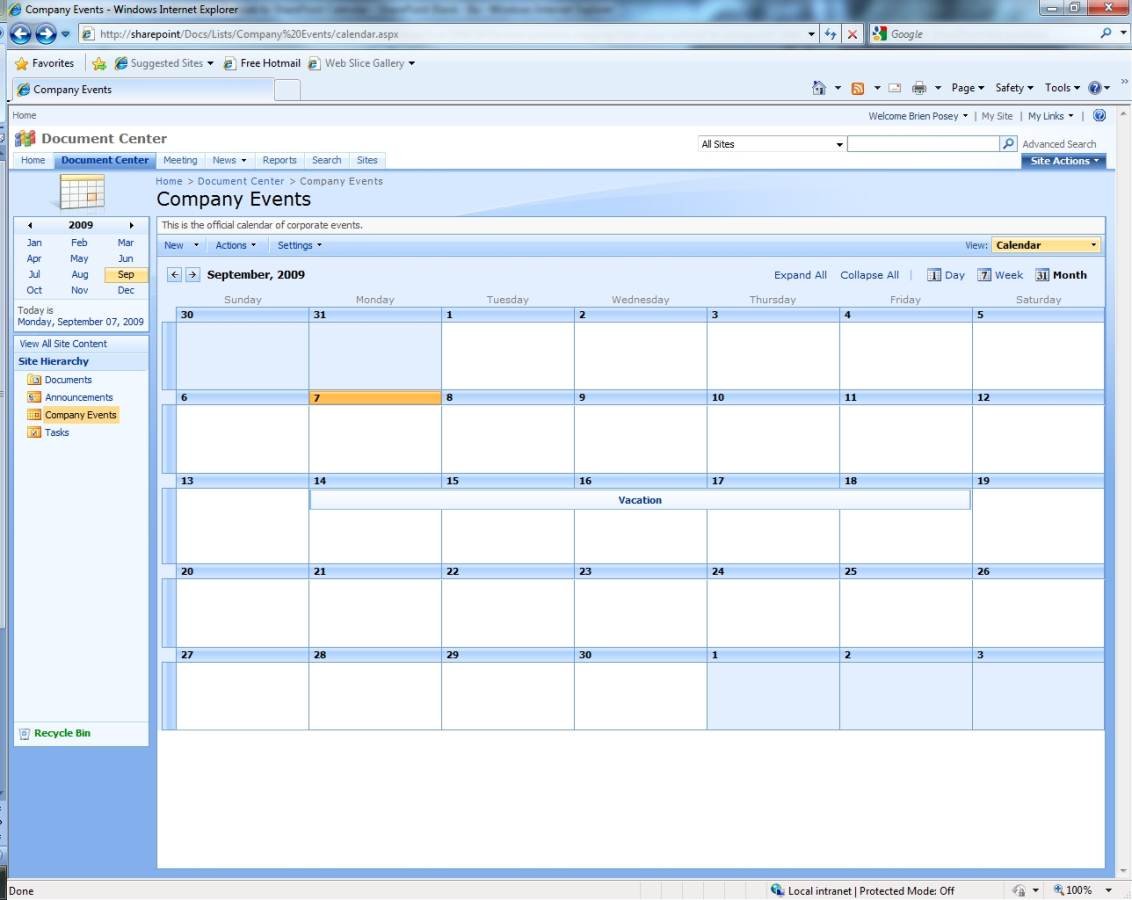
Task: Go to previous month arrow beside September, 2009
Action: [x=175, y=274]
